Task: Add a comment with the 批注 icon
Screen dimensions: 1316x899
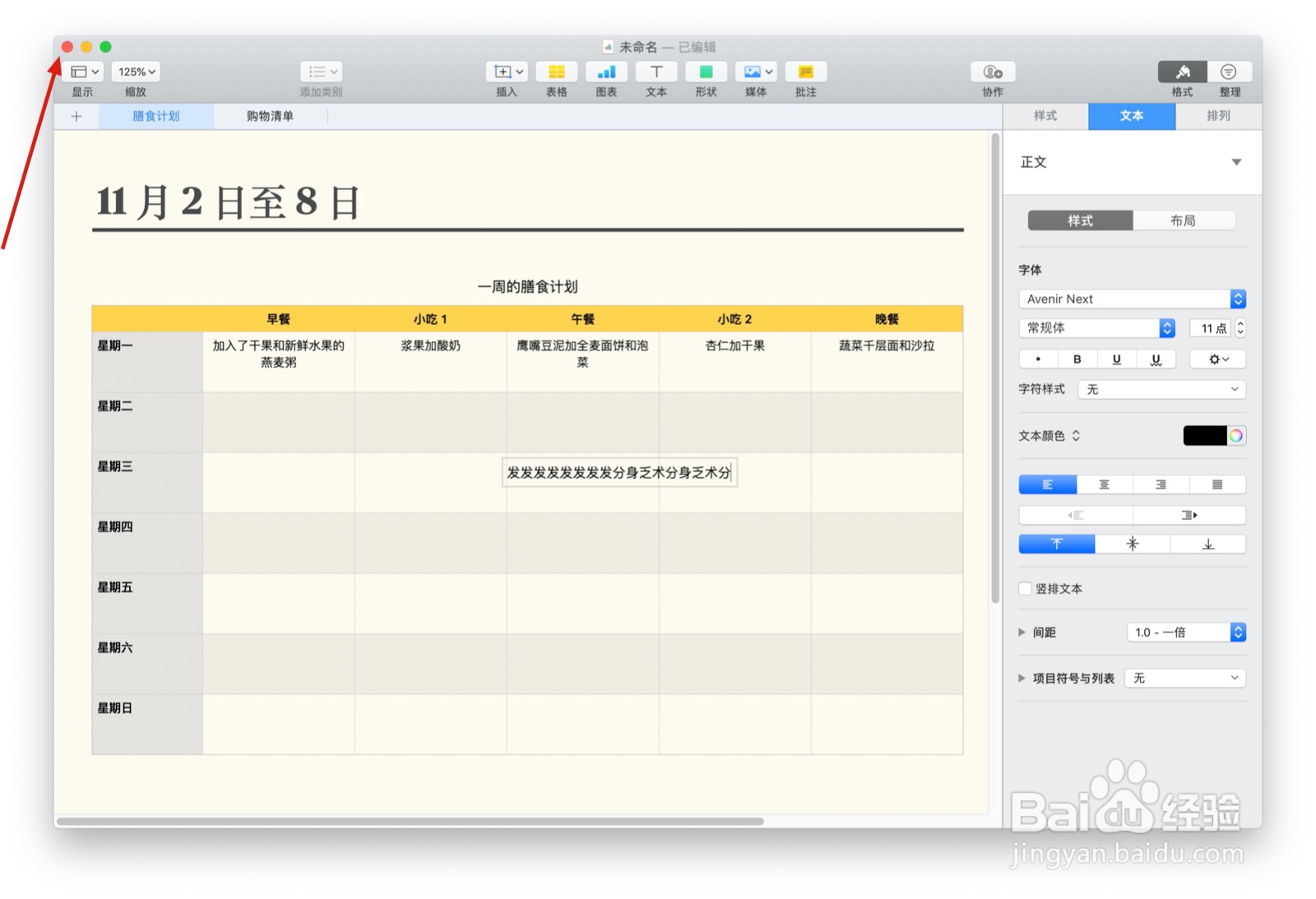Action: (x=805, y=72)
